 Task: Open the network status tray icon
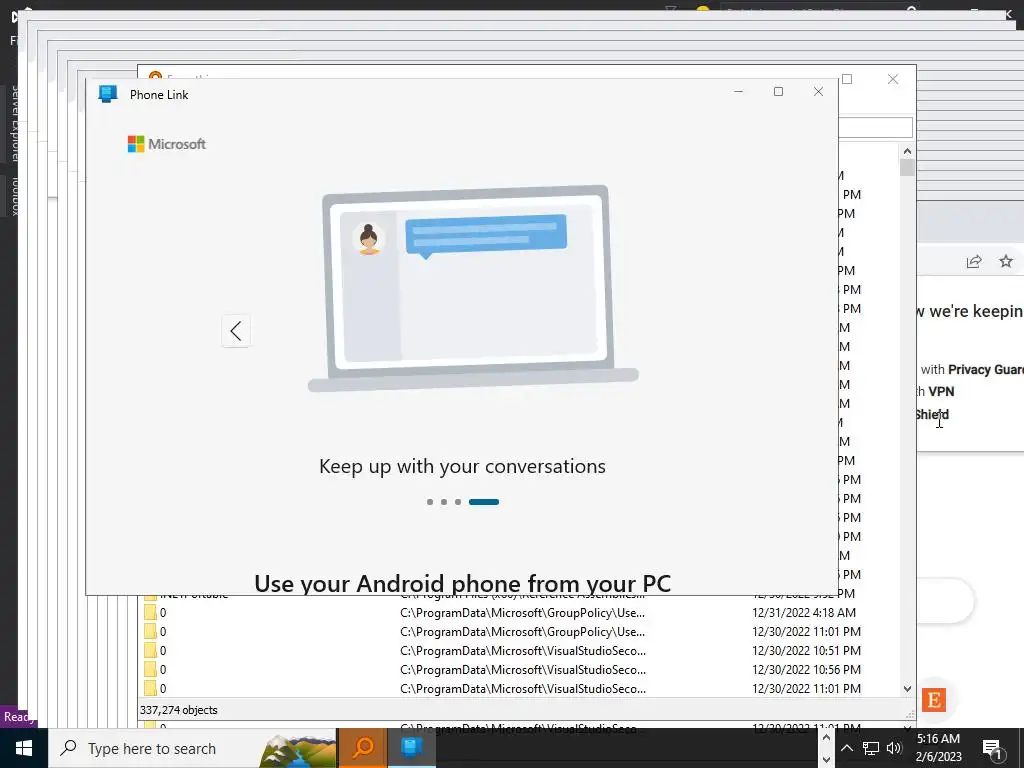pos(871,748)
